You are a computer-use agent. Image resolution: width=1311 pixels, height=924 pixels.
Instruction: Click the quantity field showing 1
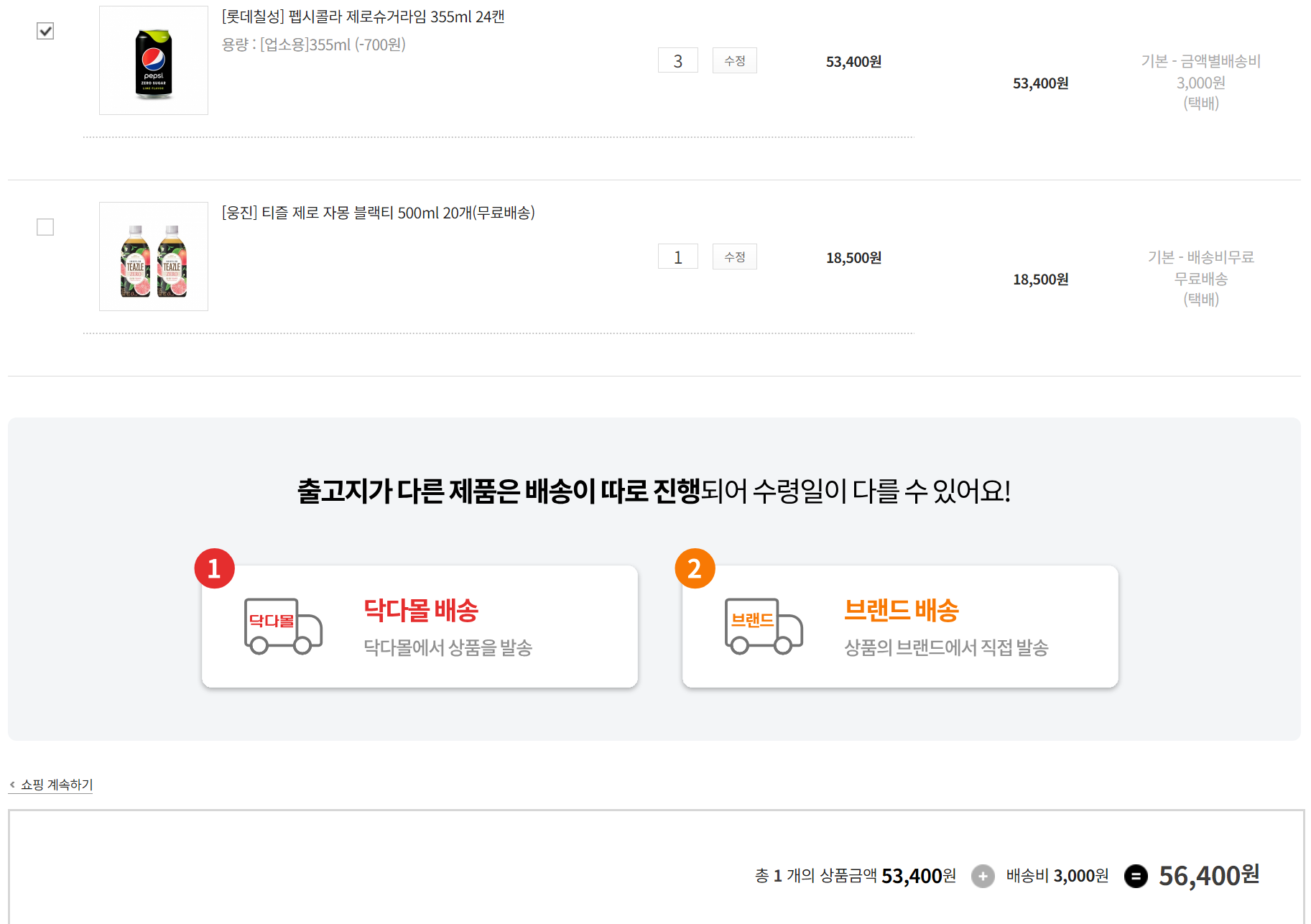tap(678, 257)
